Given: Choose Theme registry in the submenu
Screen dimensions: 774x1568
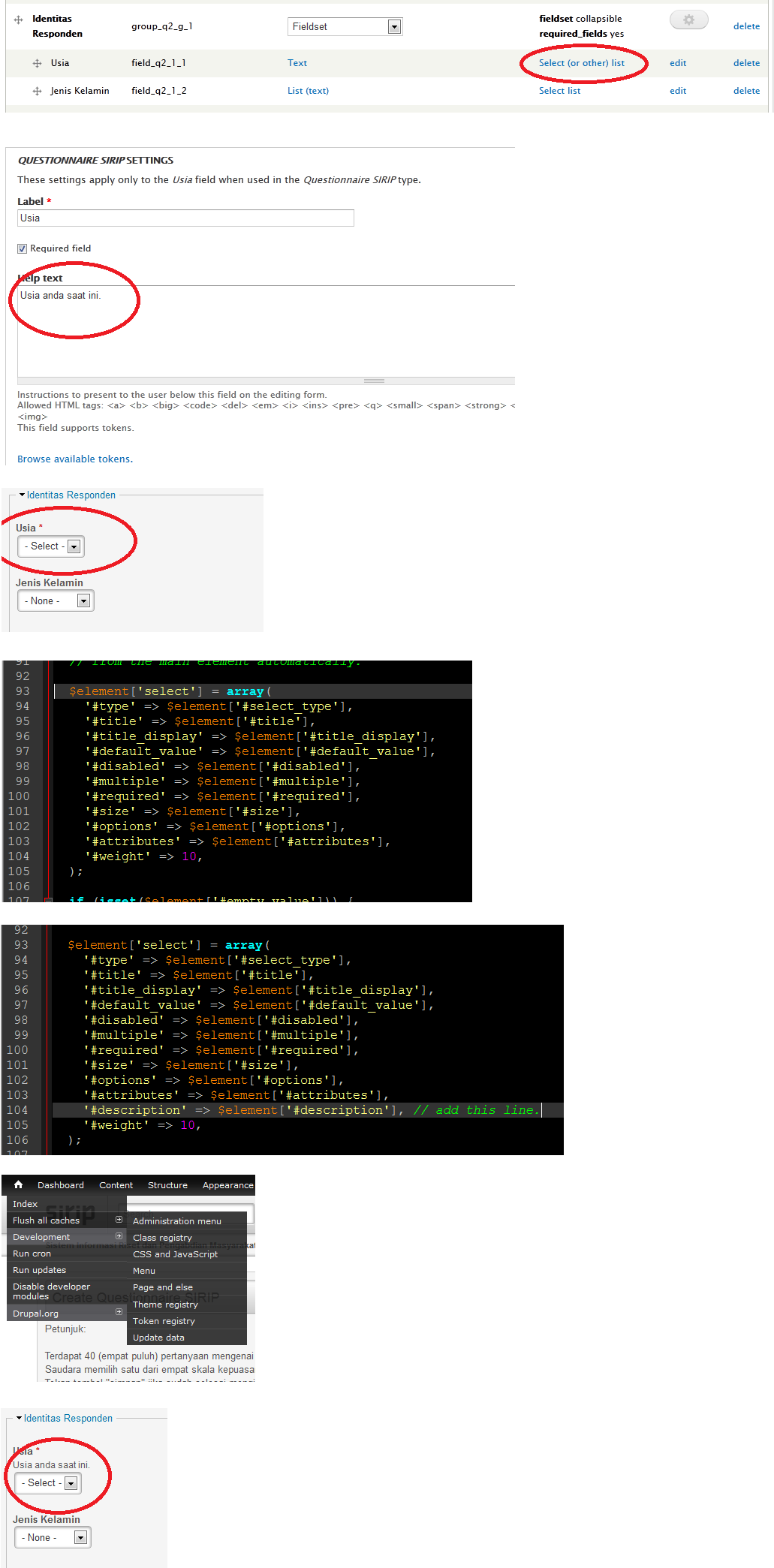Looking at the screenshot, I should (x=165, y=1305).
